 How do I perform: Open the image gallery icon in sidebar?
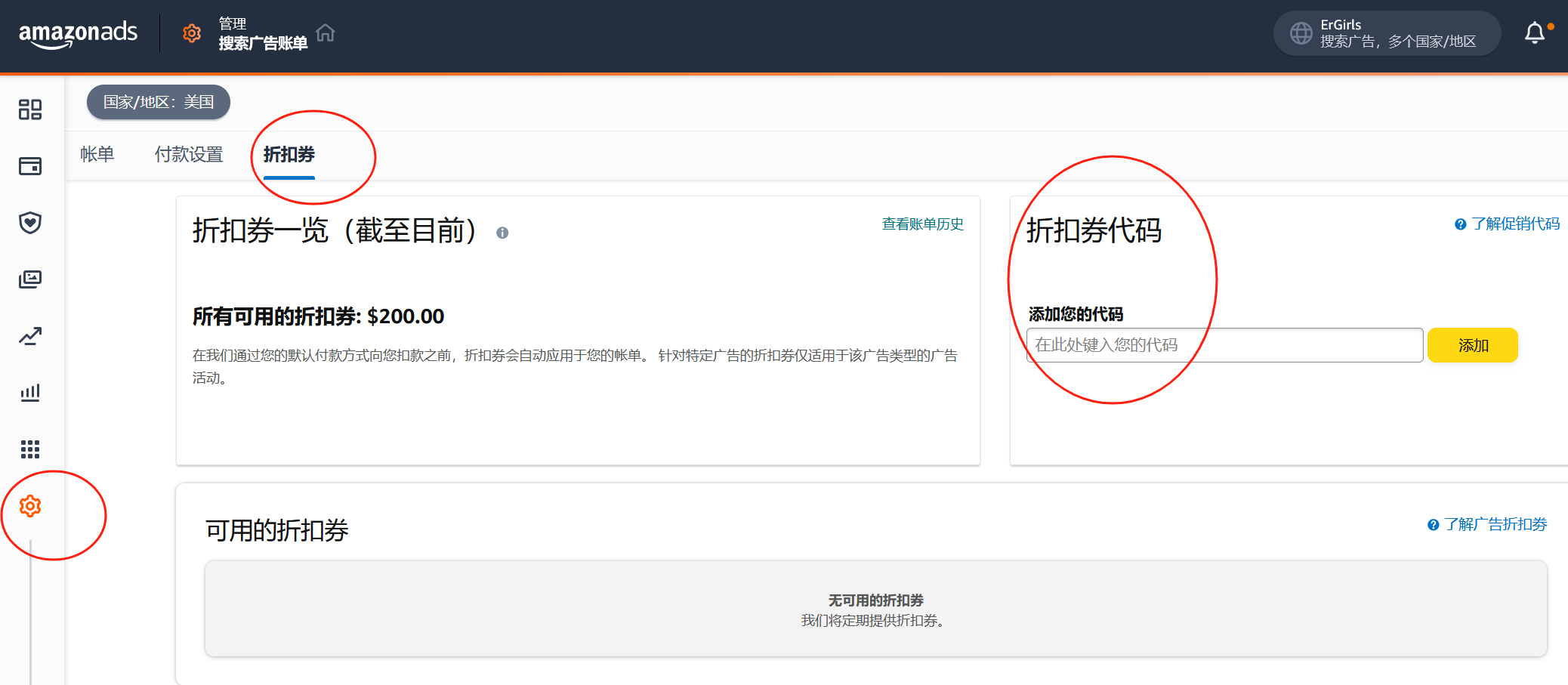30,279
